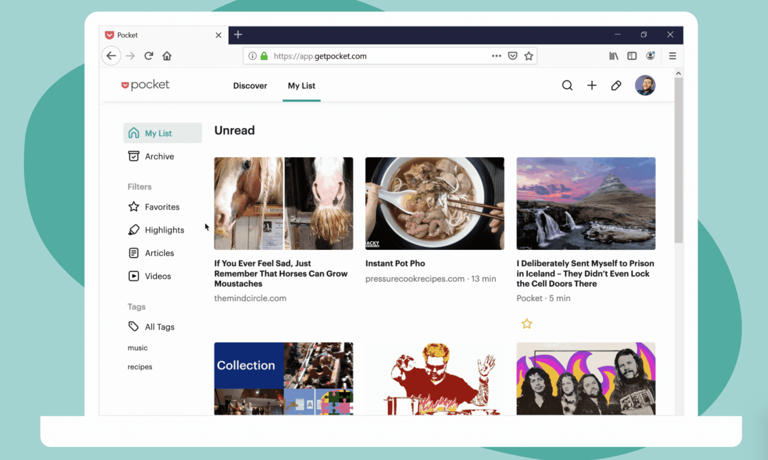Open the Firefox hamburger menu
Image resolution: width=768 pixels, height=460 pixels.
[x=672, y=56]
